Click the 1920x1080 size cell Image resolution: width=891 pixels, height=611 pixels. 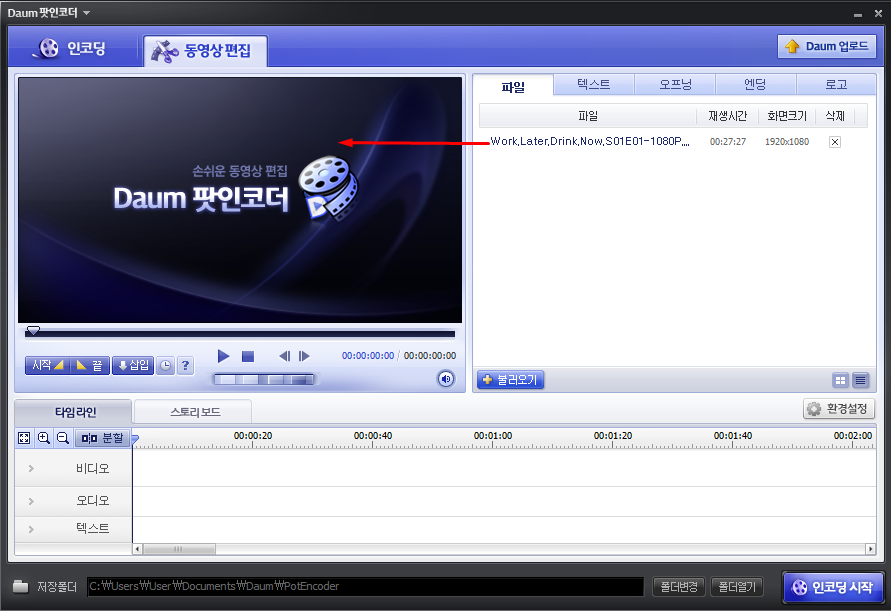[787, 142]
